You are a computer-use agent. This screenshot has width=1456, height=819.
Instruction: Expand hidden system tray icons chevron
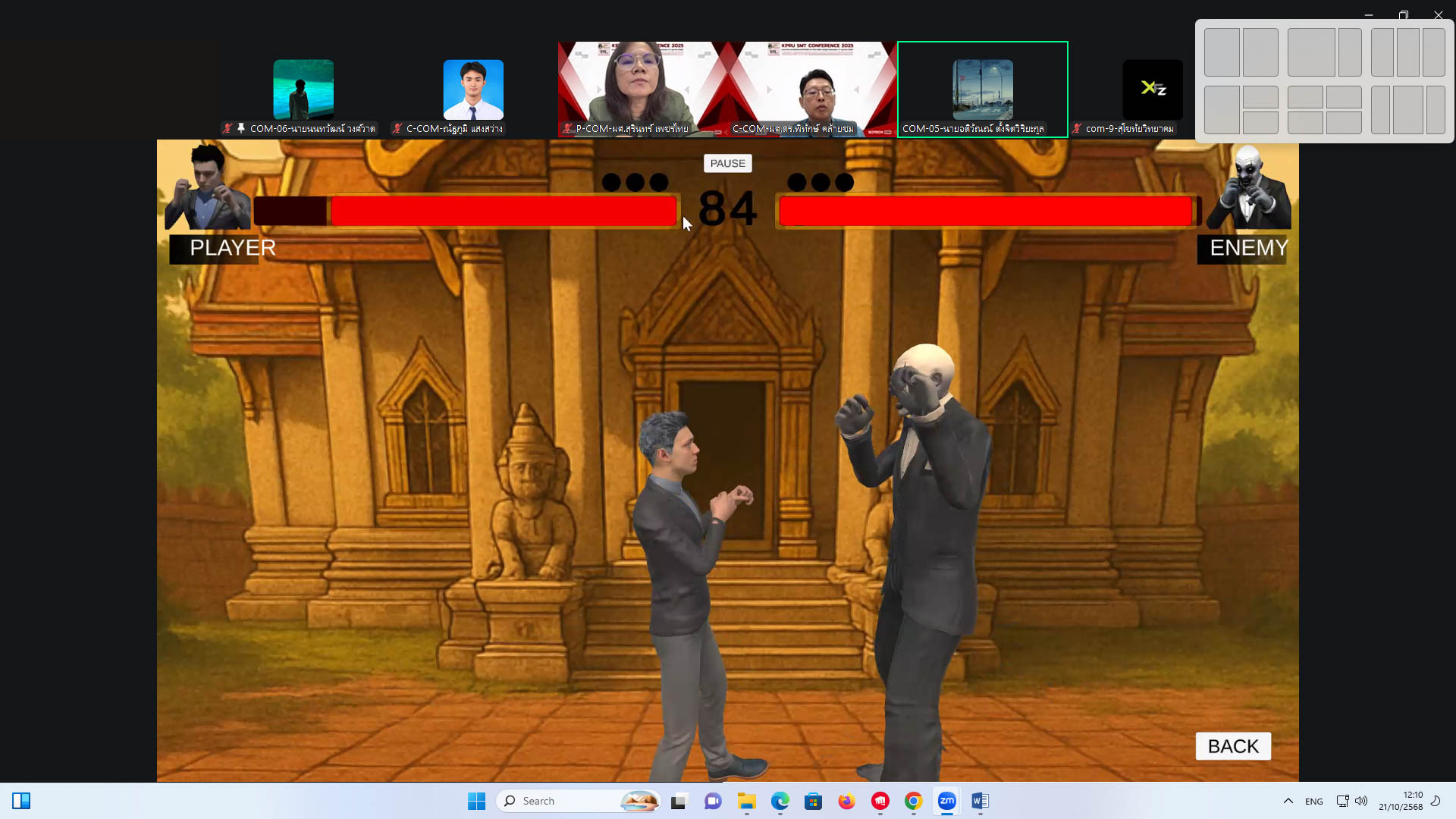pos(1288,801)
